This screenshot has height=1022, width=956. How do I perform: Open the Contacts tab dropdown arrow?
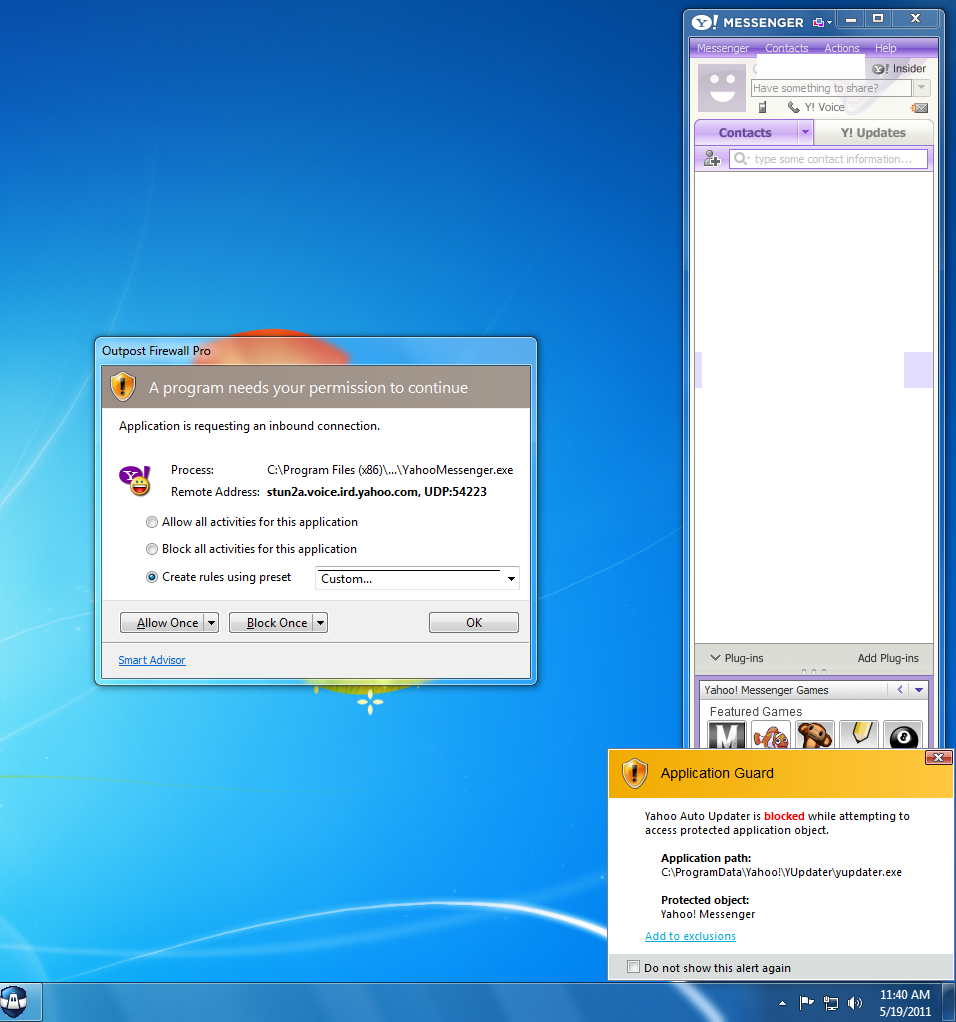click(805, 132)
